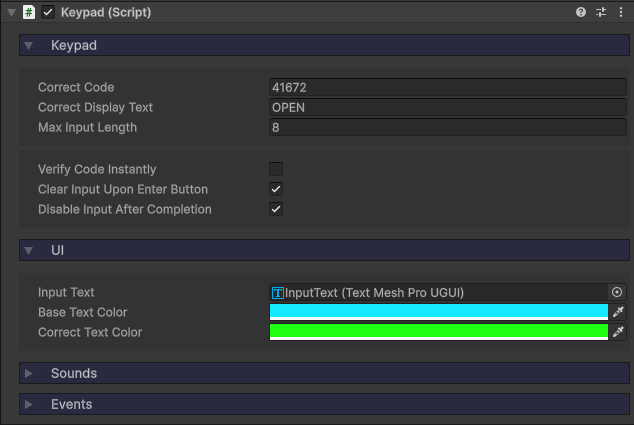Image resolution: width=634 pixels, height=425 pixels.
Task: Pick Base Text Color with the eyedropper
Action: (x=618, y=312)
